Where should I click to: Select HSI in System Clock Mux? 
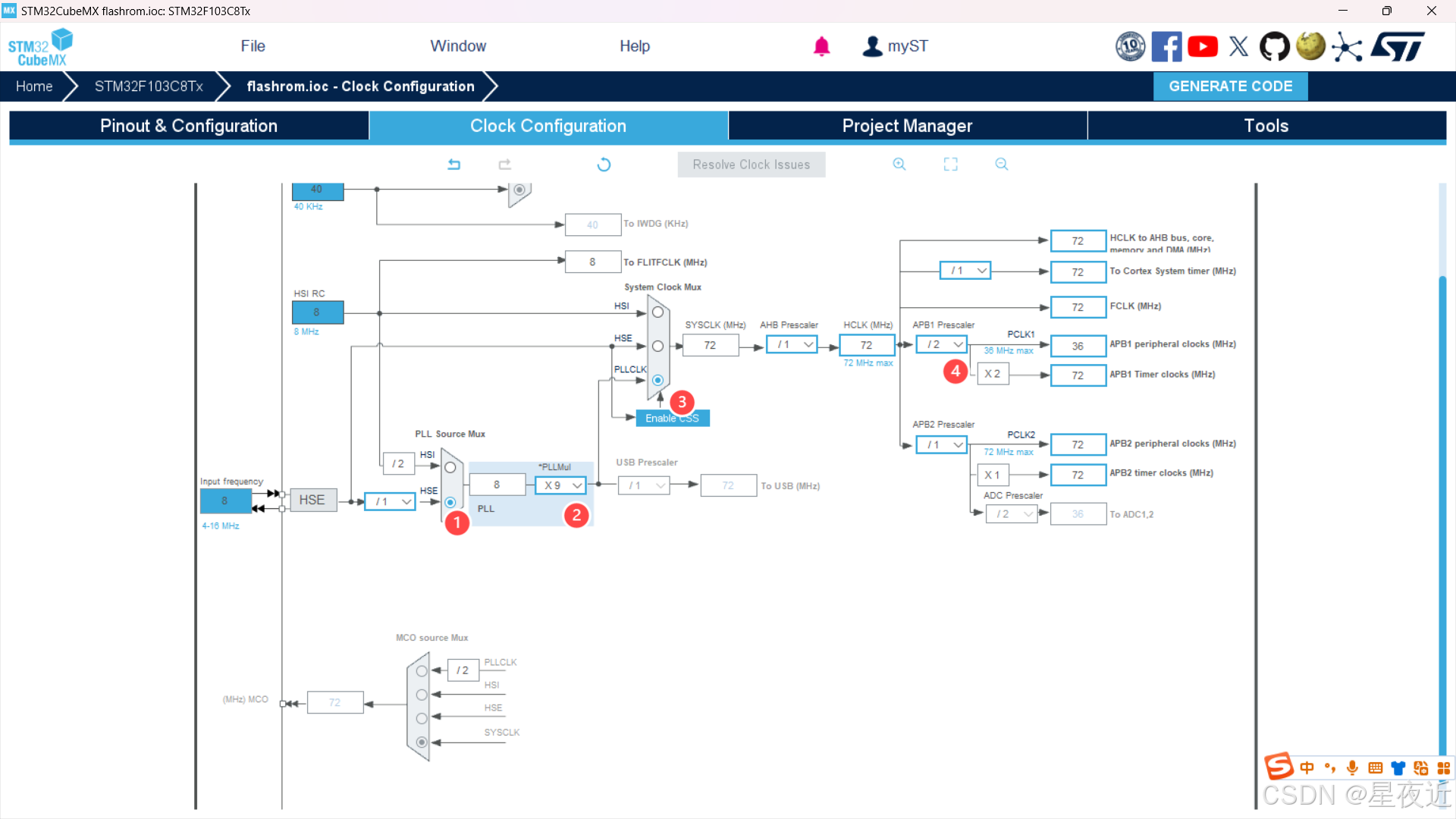(657, 312)
